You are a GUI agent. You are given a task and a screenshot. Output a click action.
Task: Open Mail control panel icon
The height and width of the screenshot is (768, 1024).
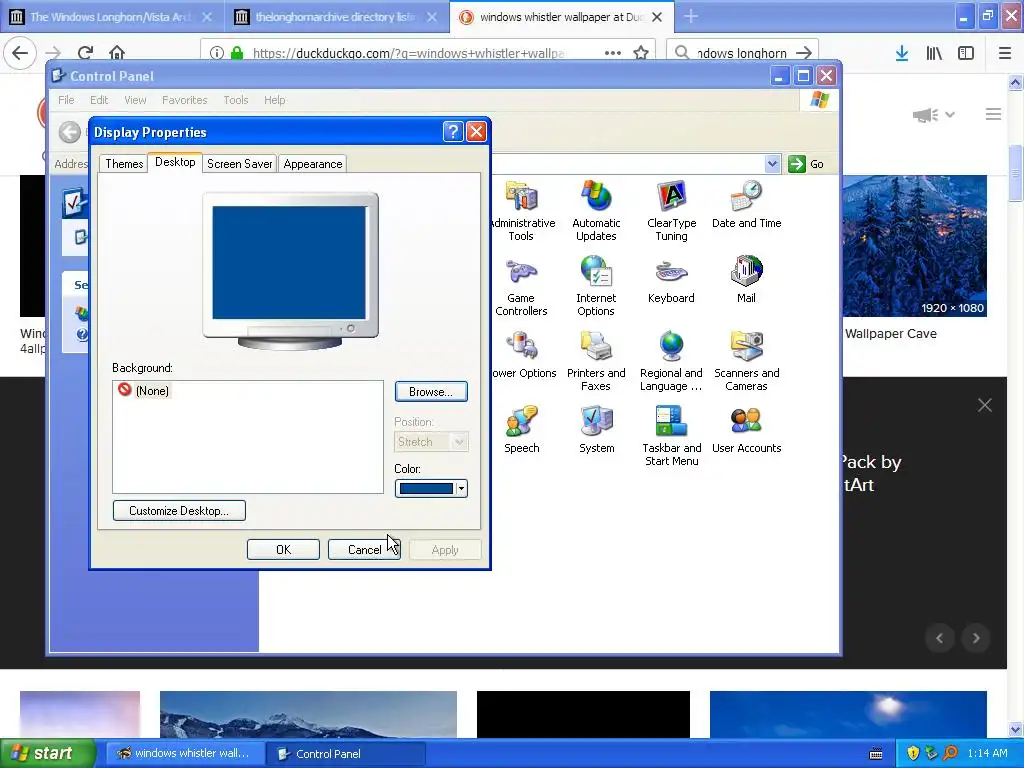(x=746, y=280)
